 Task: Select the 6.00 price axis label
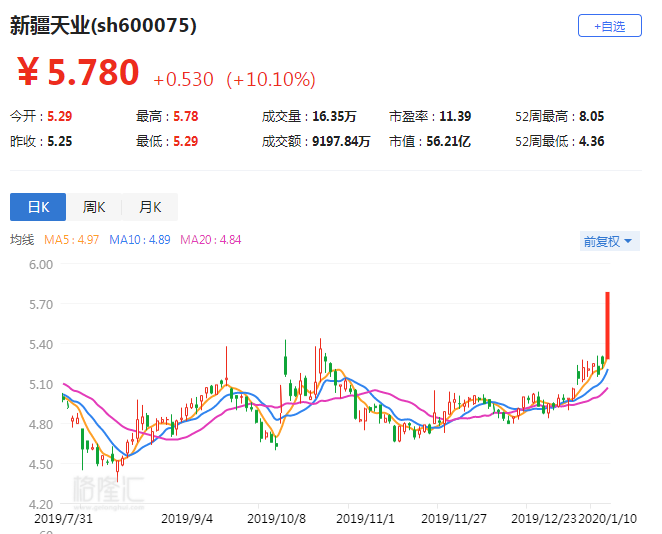click(x=41, y=265)
